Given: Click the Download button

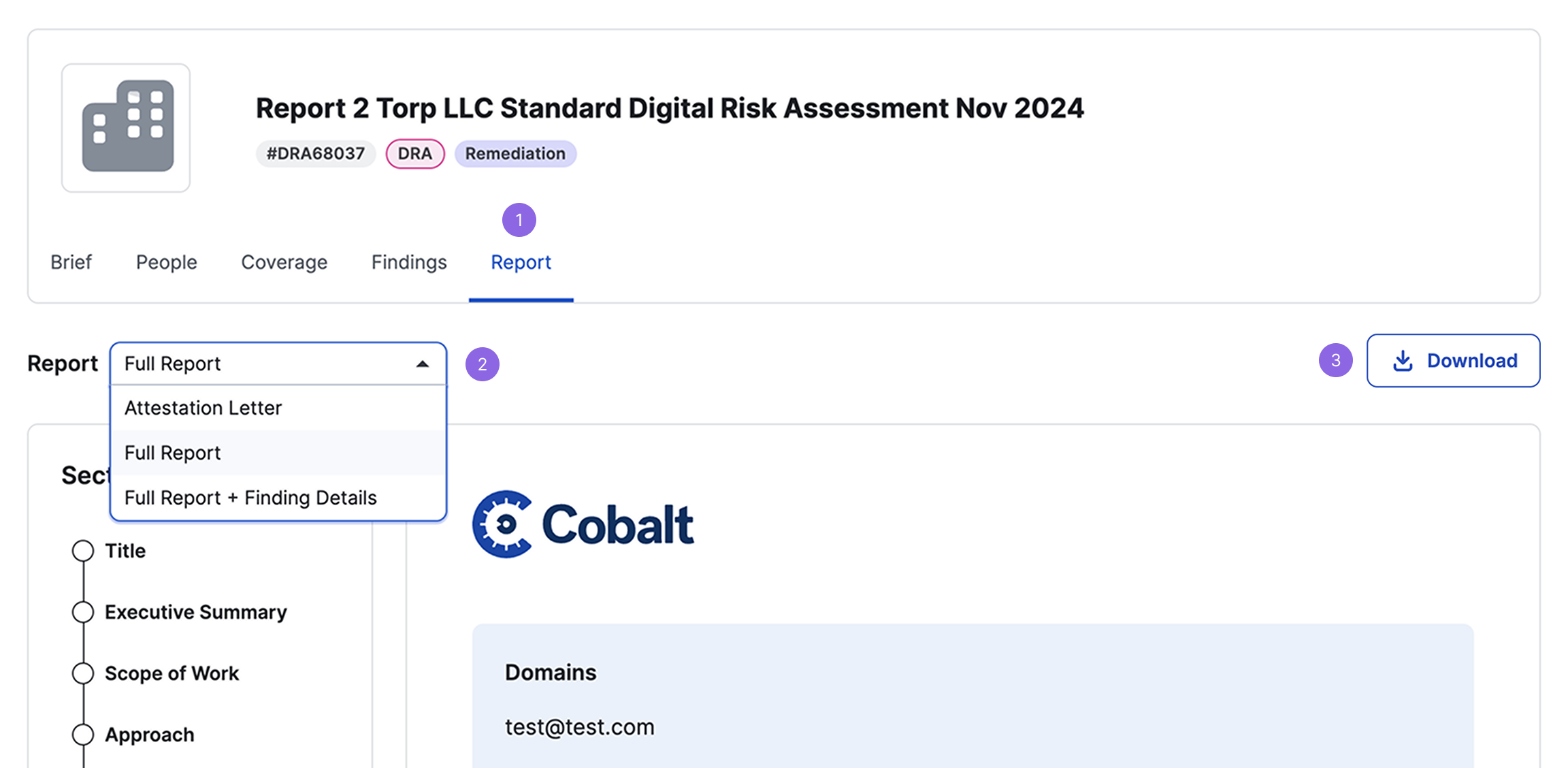Looking at the screenshot, I should tap(1453, 362).
